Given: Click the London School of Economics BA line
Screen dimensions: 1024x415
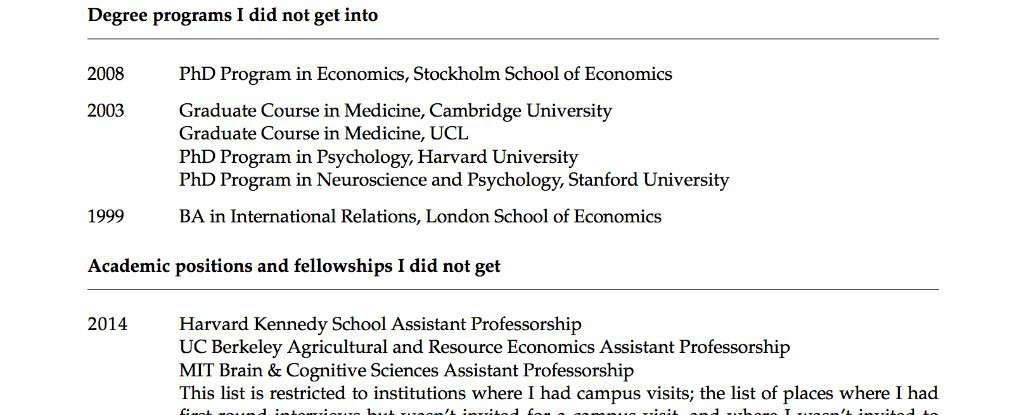Looking at the screenshot, I should click(420, 217).
